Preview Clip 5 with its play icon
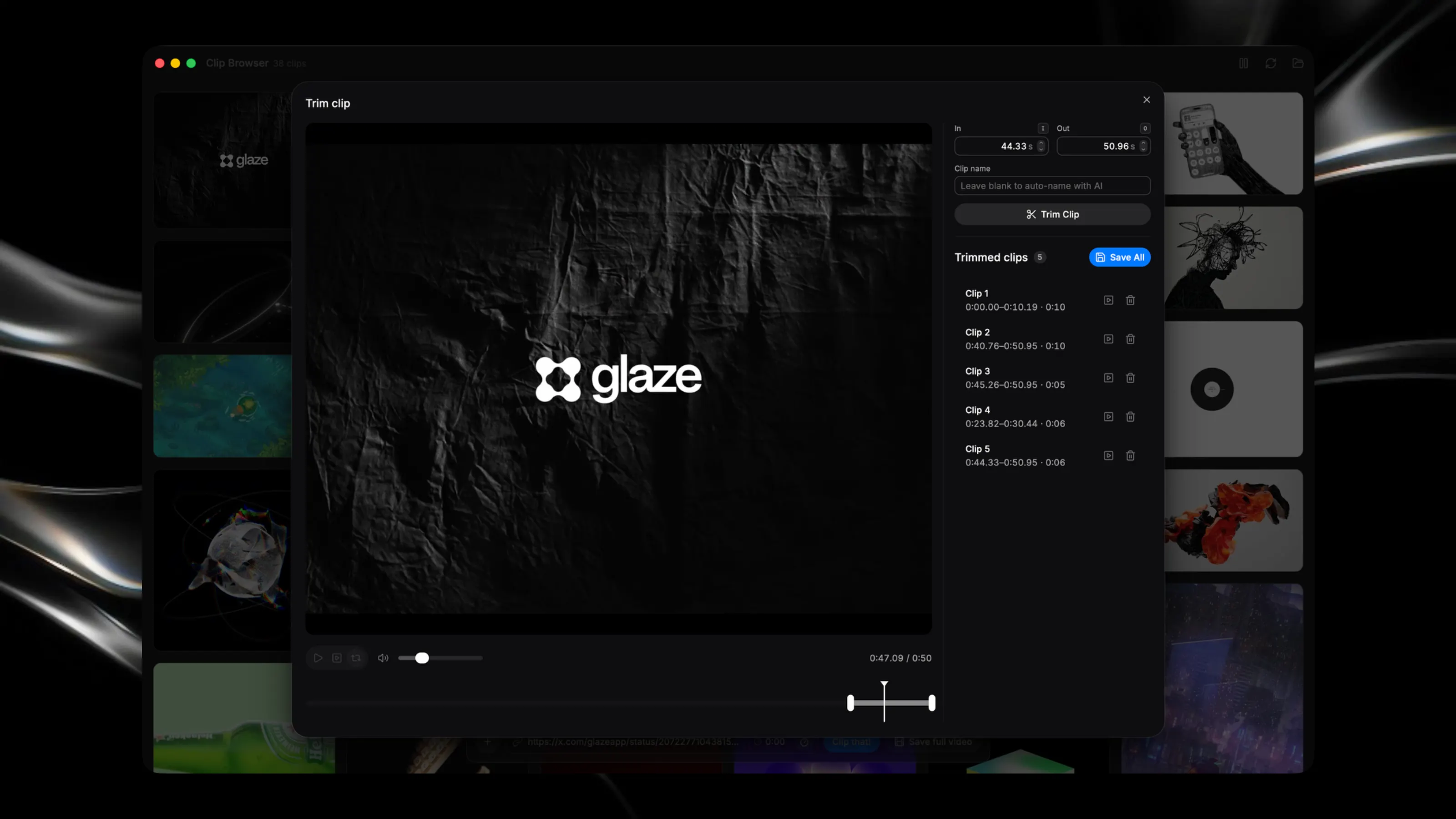This screenshot has width=1456, height=819. (x=1108, y=455)
